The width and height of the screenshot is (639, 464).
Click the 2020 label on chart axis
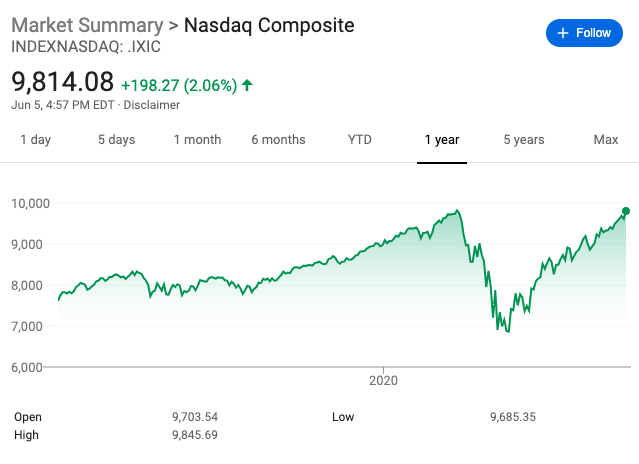pyautogui.click(x=384, y=380)
